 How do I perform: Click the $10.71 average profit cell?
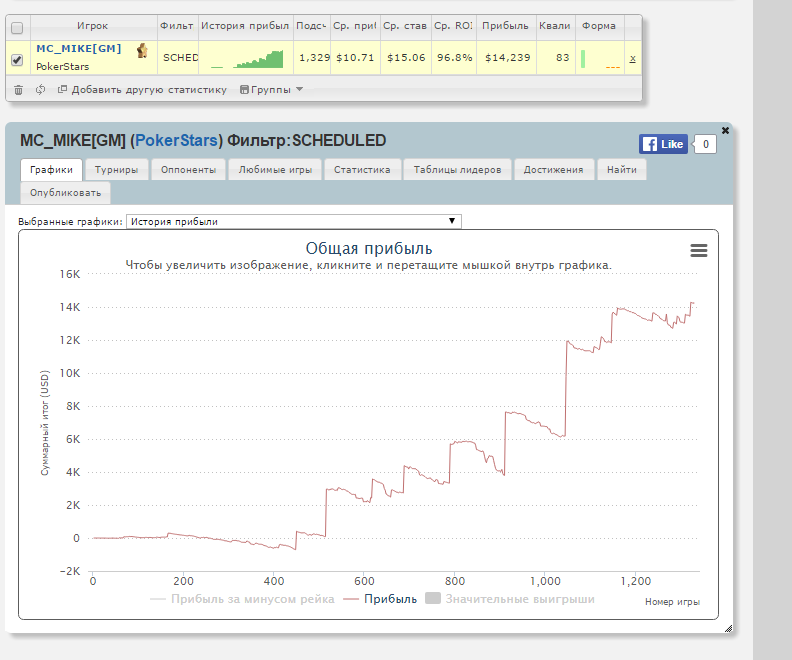355,58
